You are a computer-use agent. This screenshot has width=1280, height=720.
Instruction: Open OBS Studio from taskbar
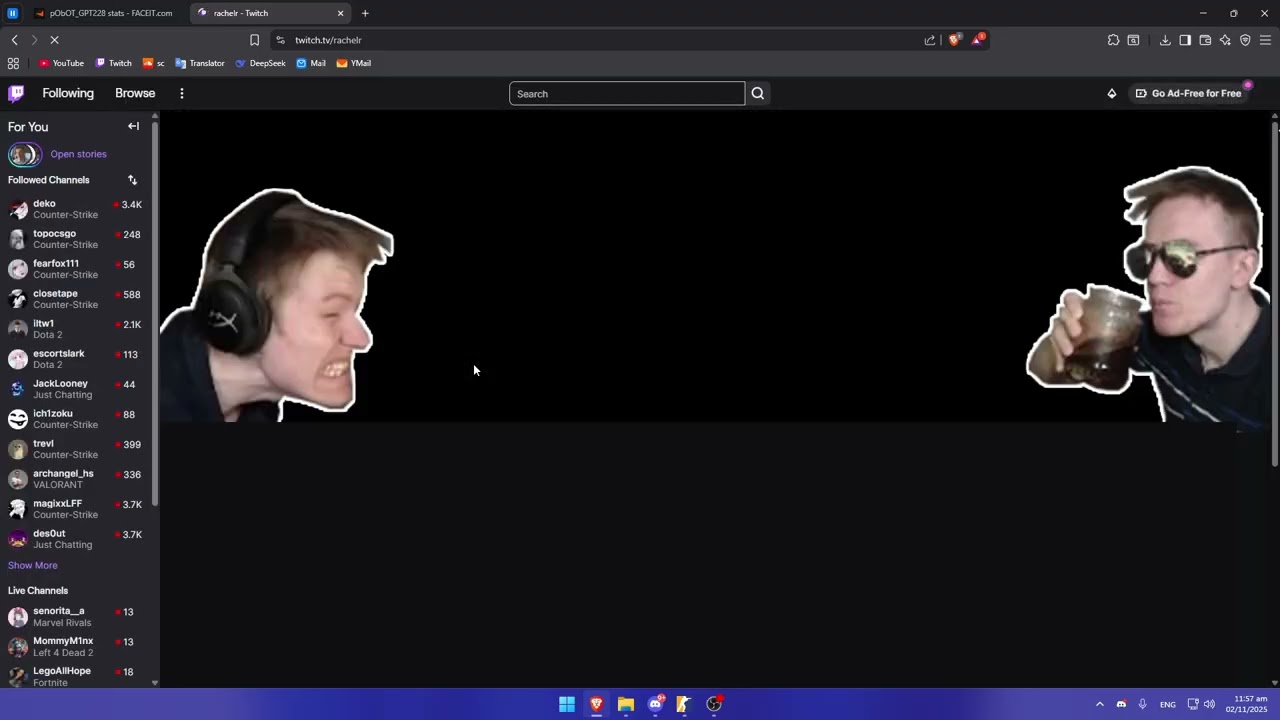(714, 704)
